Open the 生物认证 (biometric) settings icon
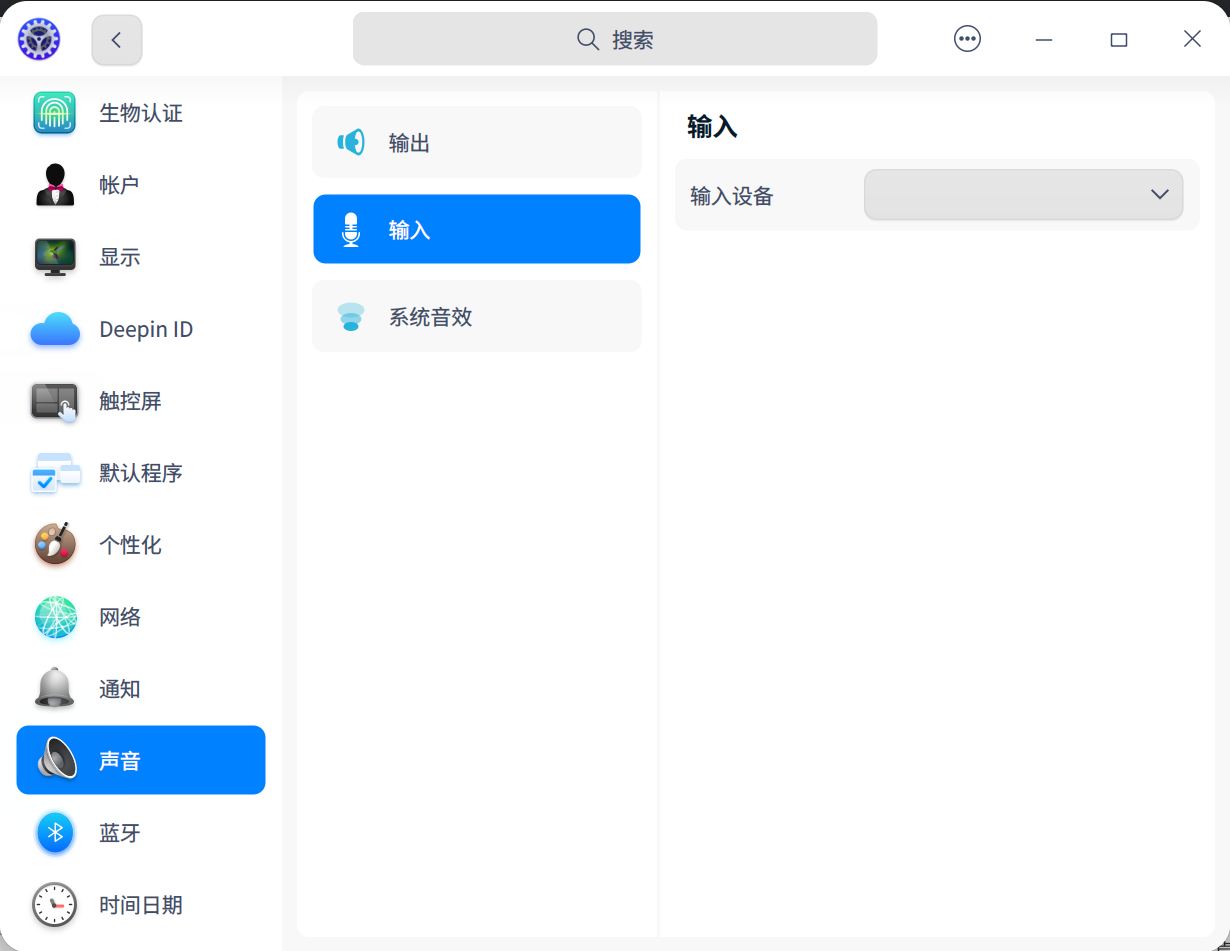This screenshot has width=1230, height=951. pyautogui.click(x=54, y=113)
